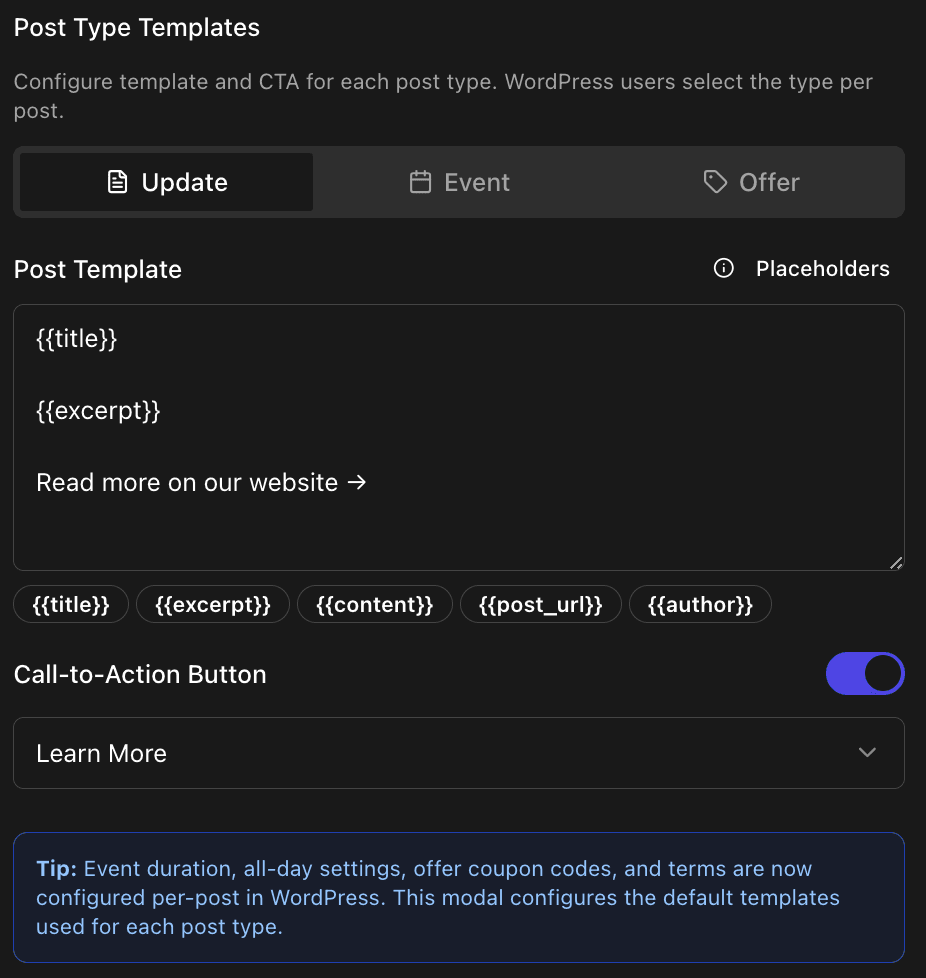The image size is (926, 978).
Task: Select the {{excerpt}} placeholder chip
Action: click(212, 604)
